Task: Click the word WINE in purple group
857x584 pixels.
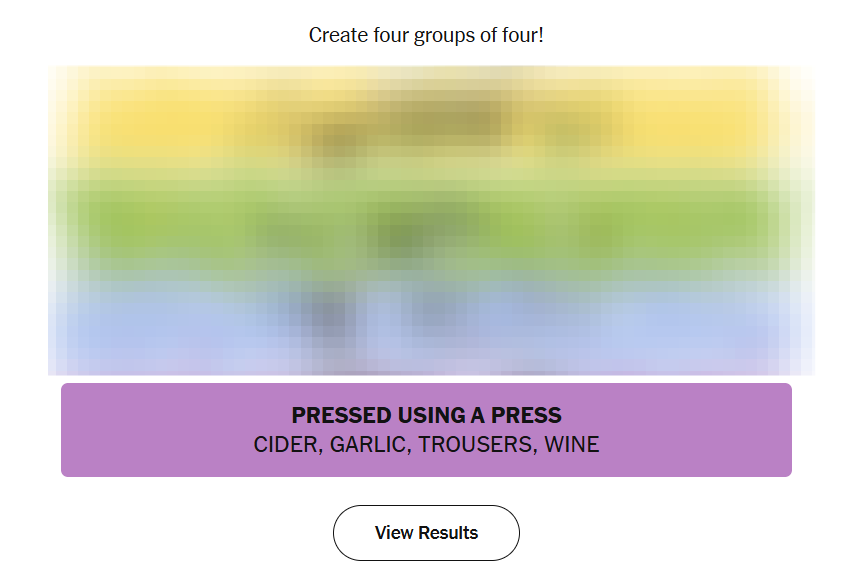Action: 571,445
